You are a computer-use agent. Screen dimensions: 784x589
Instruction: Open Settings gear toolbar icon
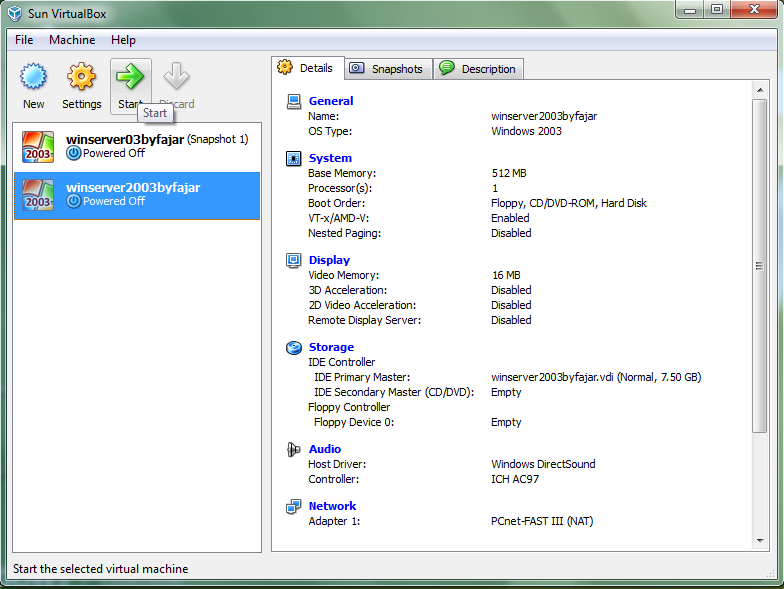point(81,76)
